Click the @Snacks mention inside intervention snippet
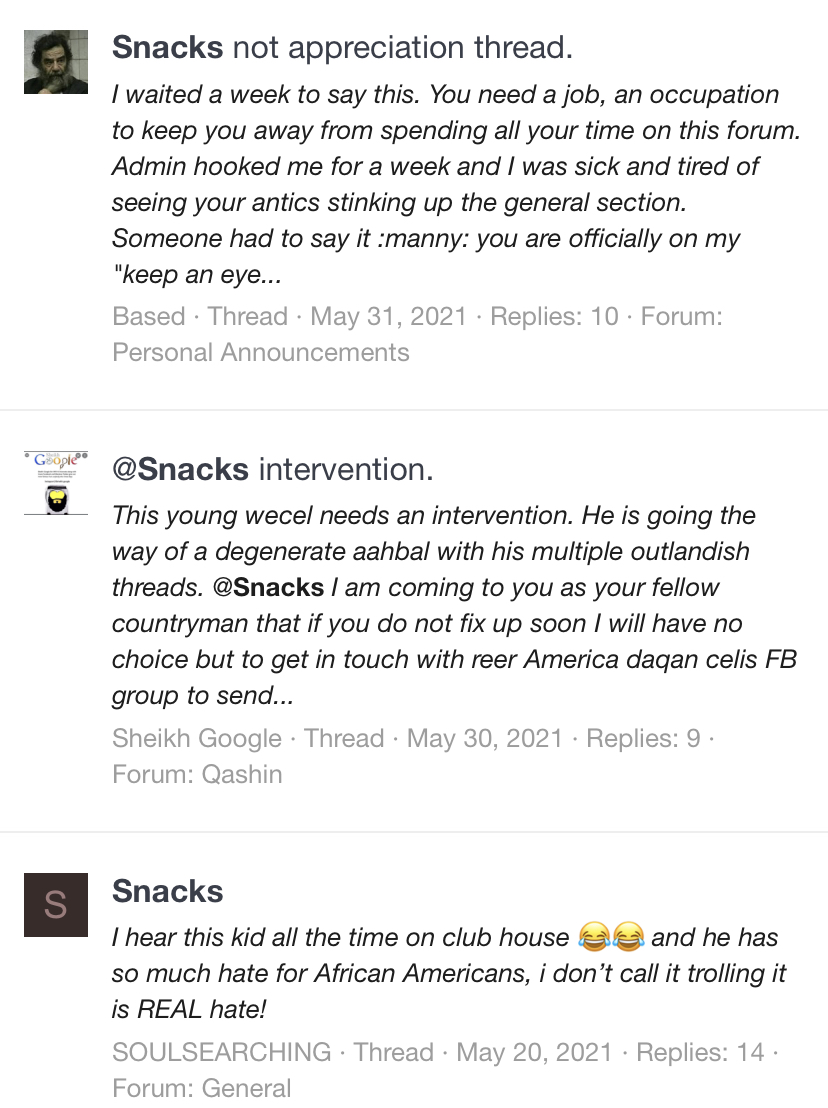The image size is (828, 1108). 268,588
